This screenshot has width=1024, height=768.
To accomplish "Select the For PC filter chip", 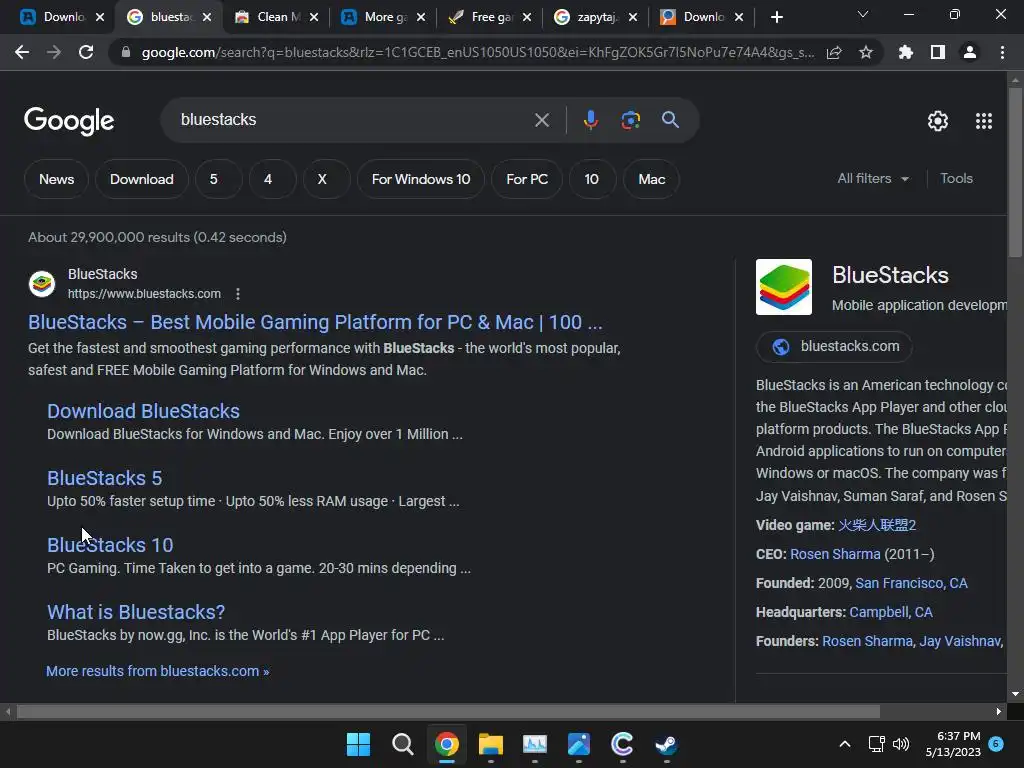I will click(x=527, y=179).
